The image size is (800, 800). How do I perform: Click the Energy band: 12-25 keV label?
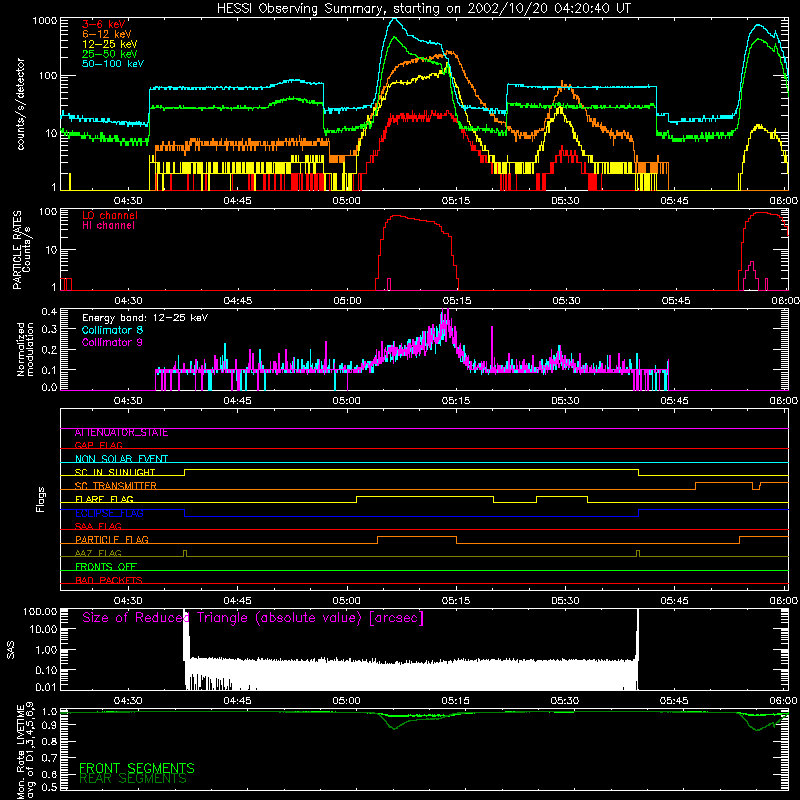[145, 318]
